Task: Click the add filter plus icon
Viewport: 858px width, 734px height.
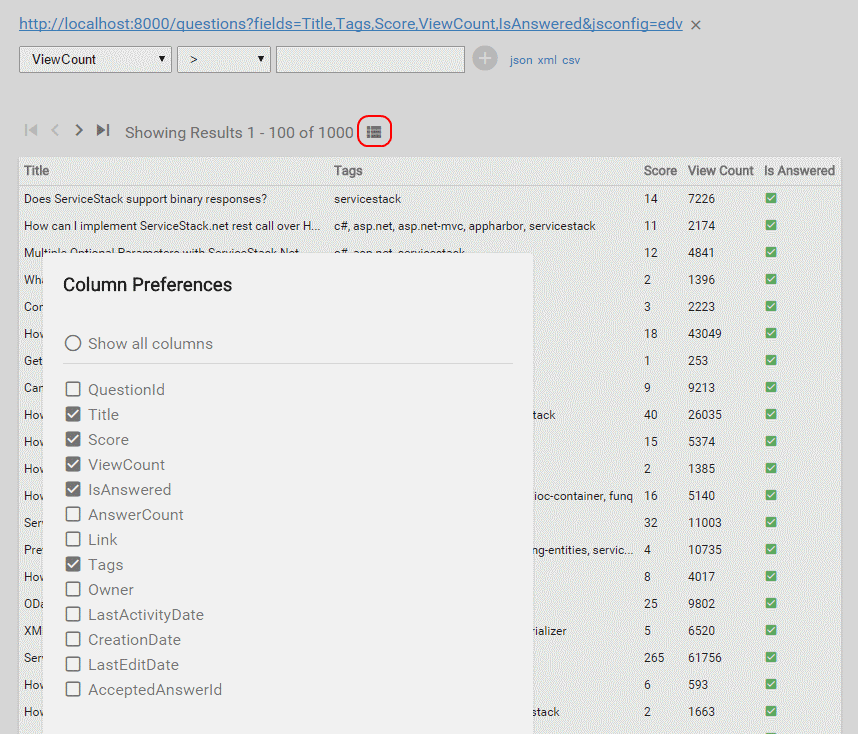Action: [x=485, y=59]
